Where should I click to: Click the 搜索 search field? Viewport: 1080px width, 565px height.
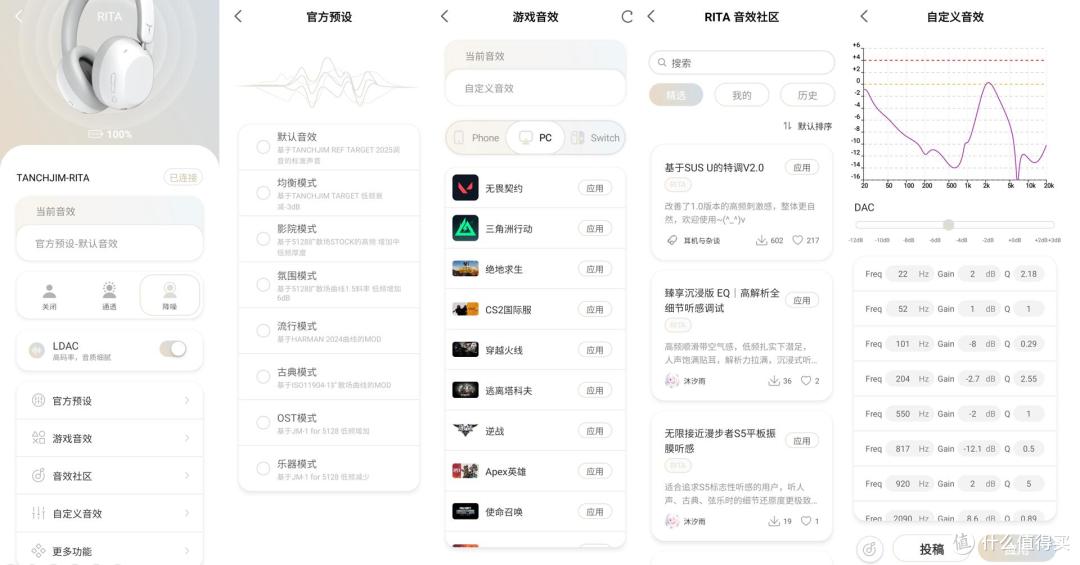(x=741, y=63)
